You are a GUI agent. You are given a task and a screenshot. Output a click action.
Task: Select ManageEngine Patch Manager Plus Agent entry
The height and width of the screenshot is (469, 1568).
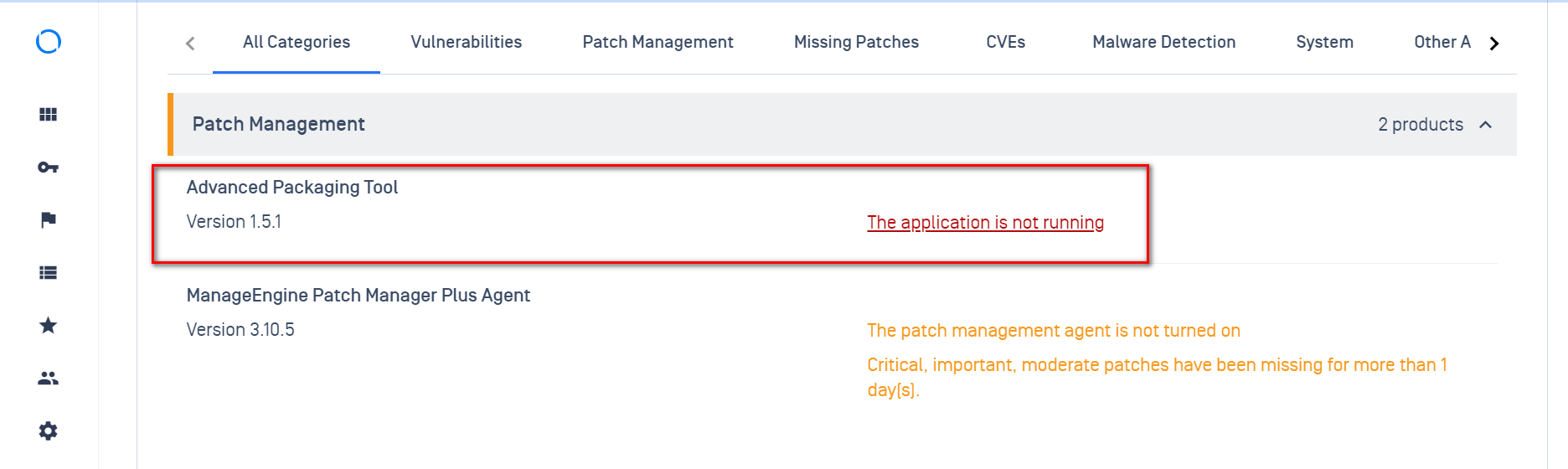358,296
